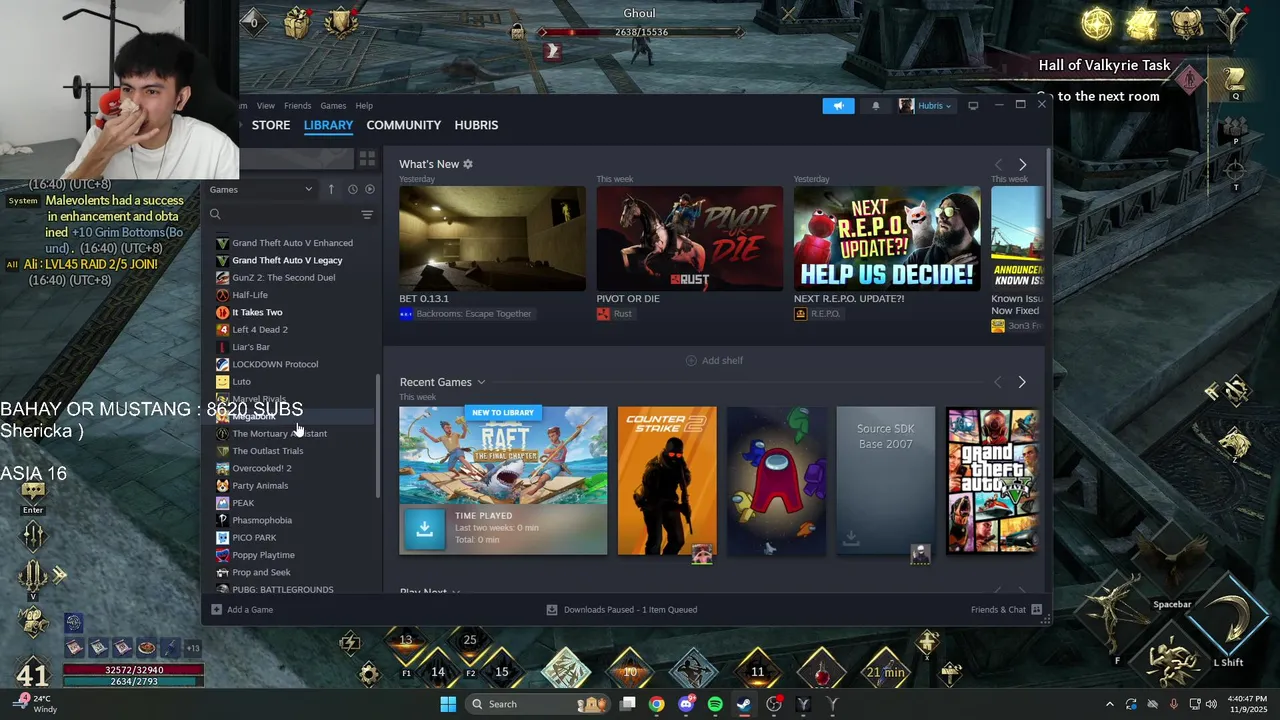Open NEXT R.E.P.O. UPDATE news thumbnail
The width and height of the screenshot is (1280, 720).
click(x=887, y=238)
